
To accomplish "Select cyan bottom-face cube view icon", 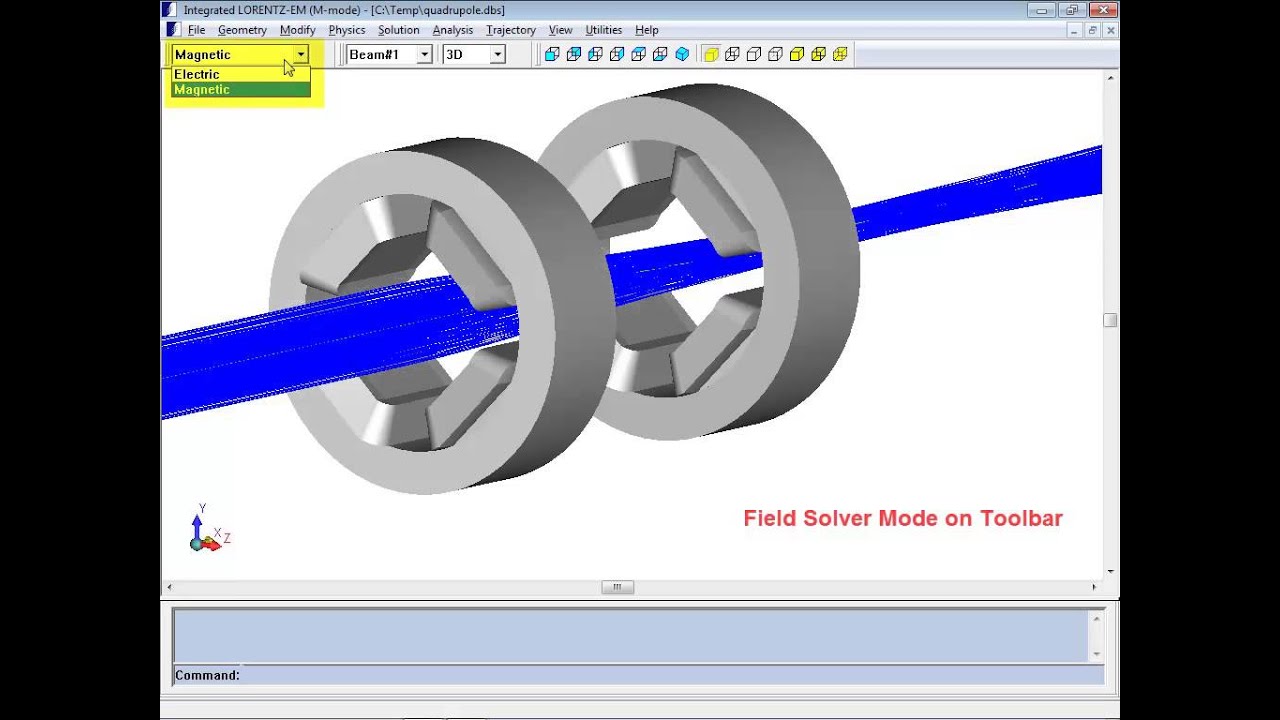I will click(x=660, y=54).
